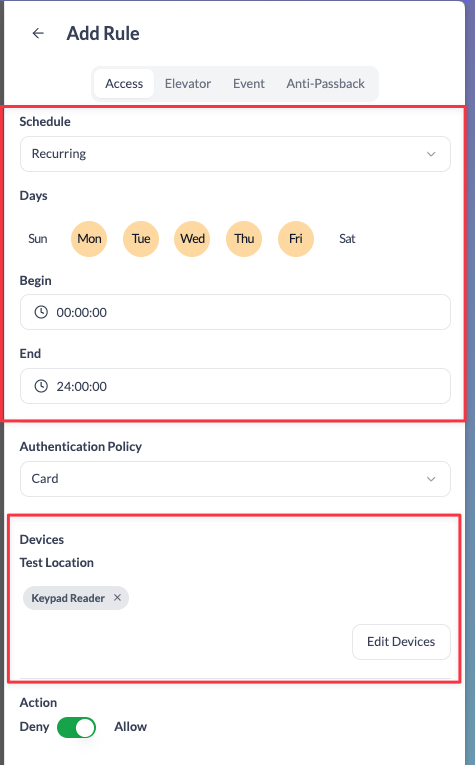Click the Edit Devices button
This screenshot has width=475, height=765.
pyautogui.click(x=401, y=642)
